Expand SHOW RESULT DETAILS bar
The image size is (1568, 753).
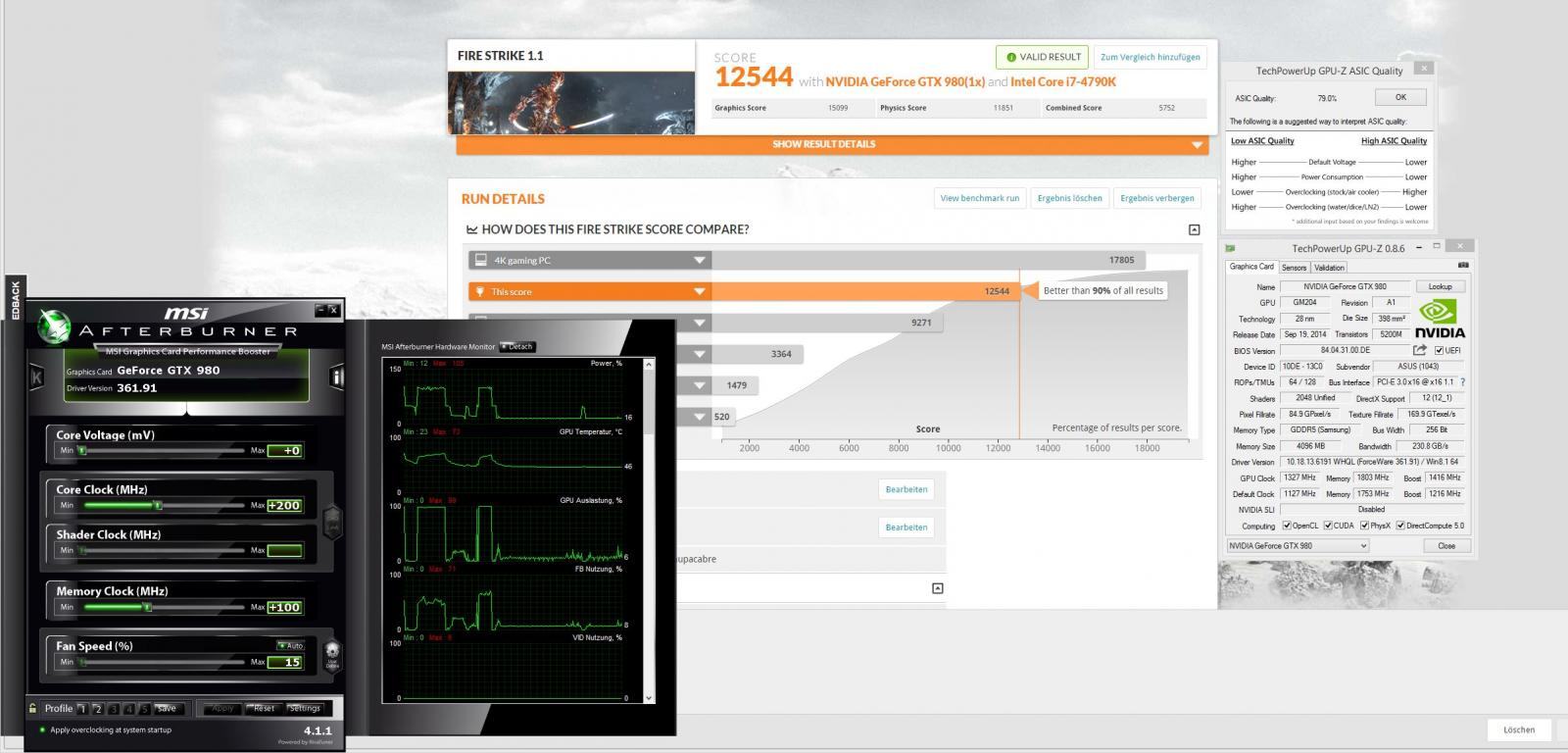click(833, 144)
